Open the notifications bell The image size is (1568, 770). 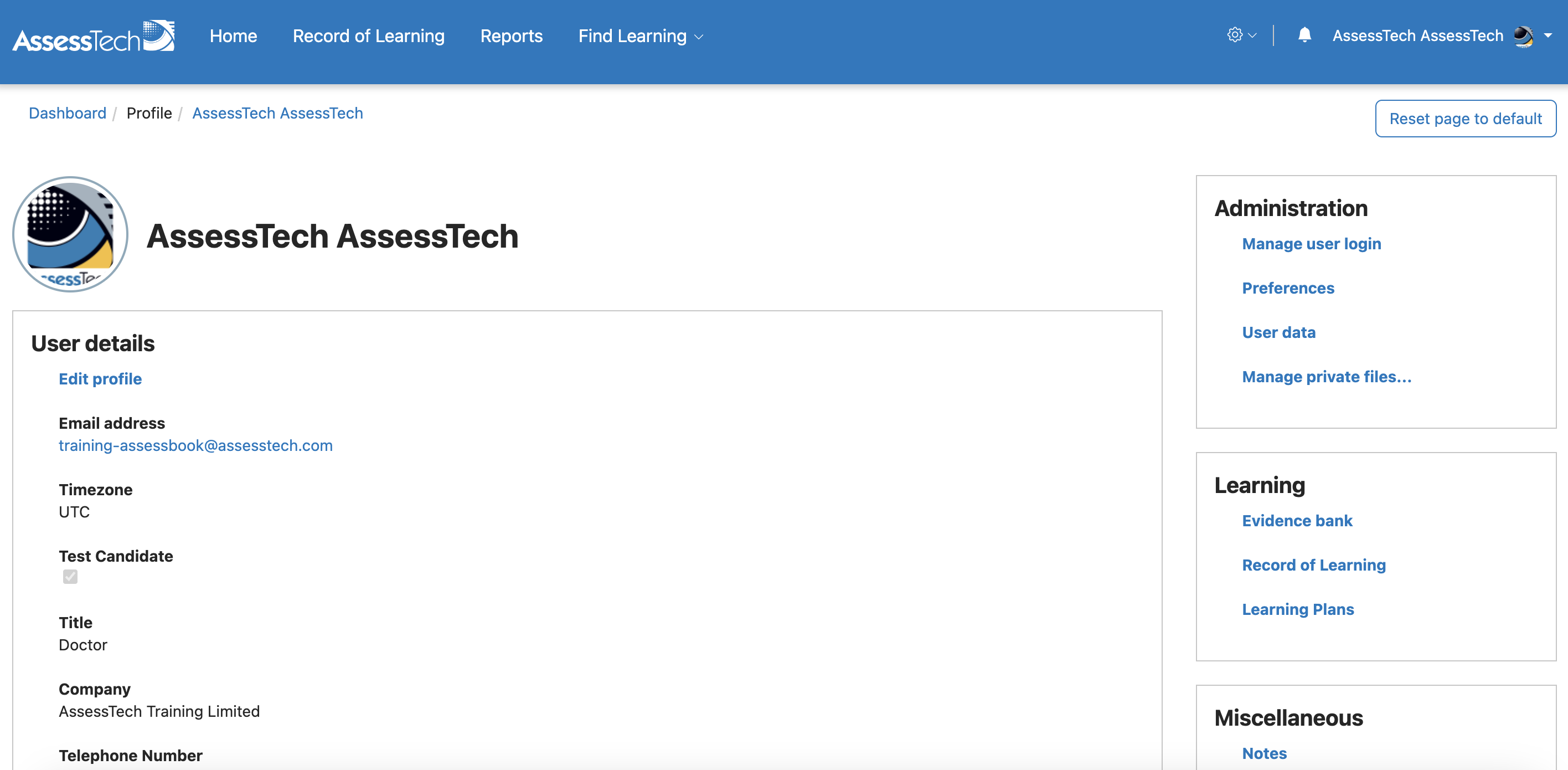click(x=1304, y=35)
